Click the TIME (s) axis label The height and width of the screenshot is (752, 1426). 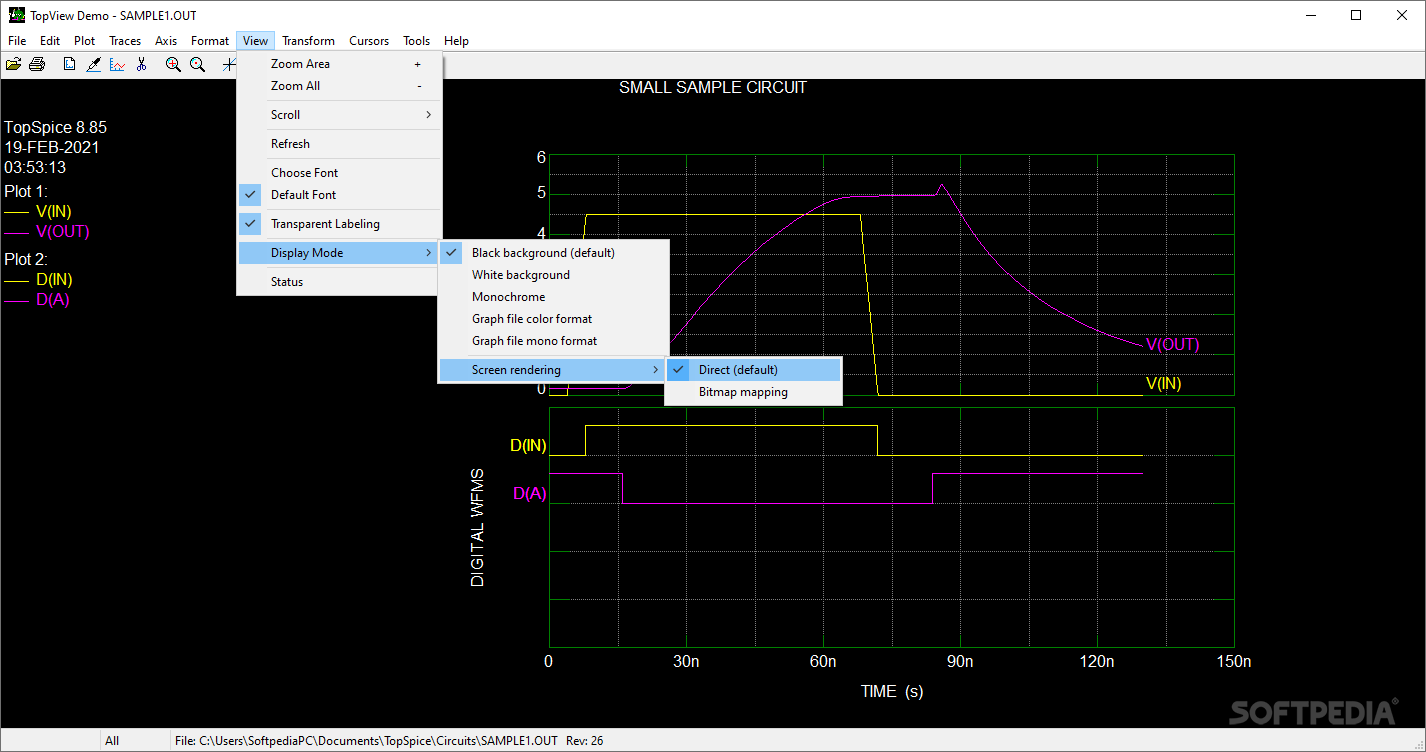coord(892,691)
